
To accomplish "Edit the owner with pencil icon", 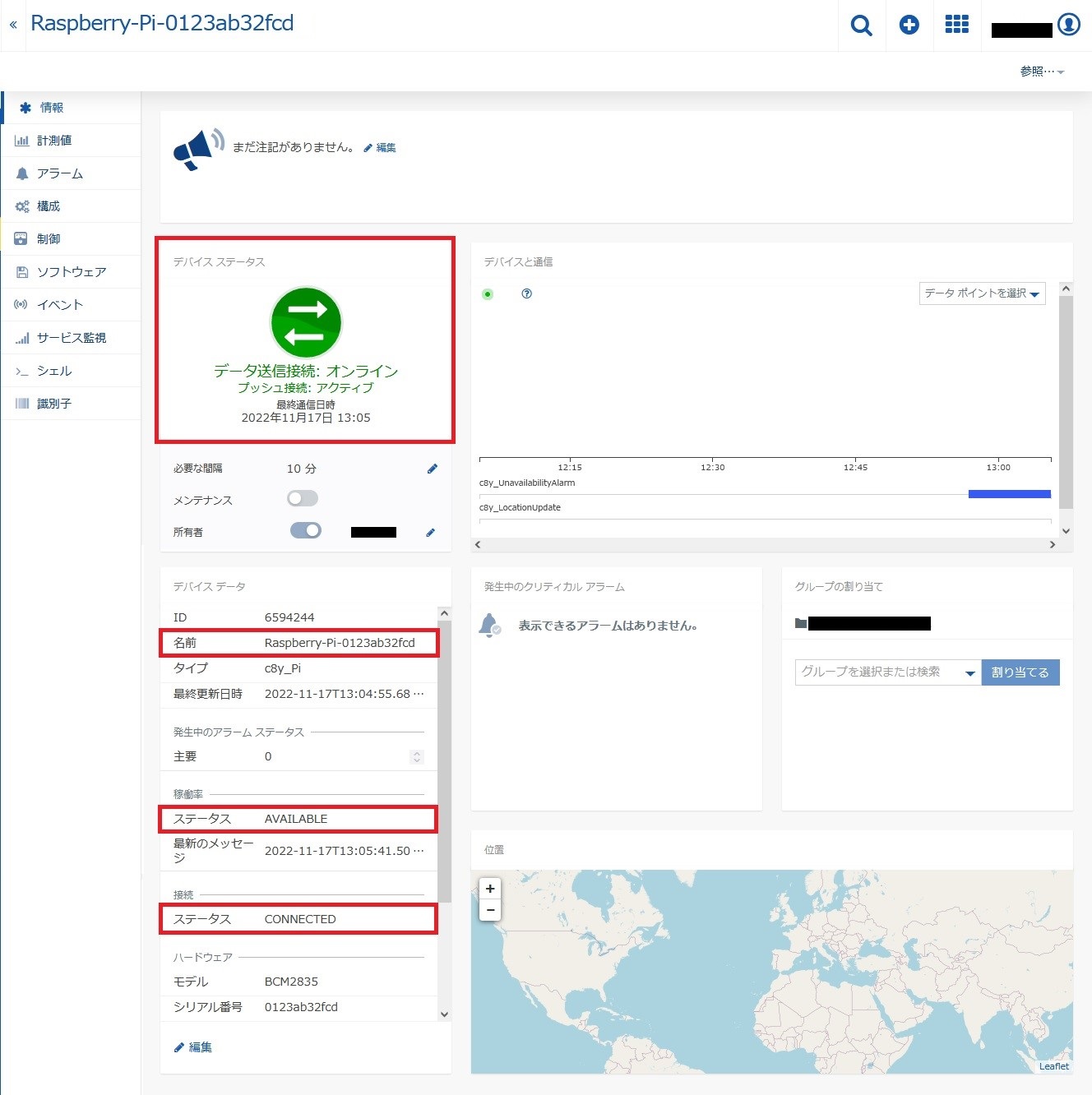I will [430, 533].
